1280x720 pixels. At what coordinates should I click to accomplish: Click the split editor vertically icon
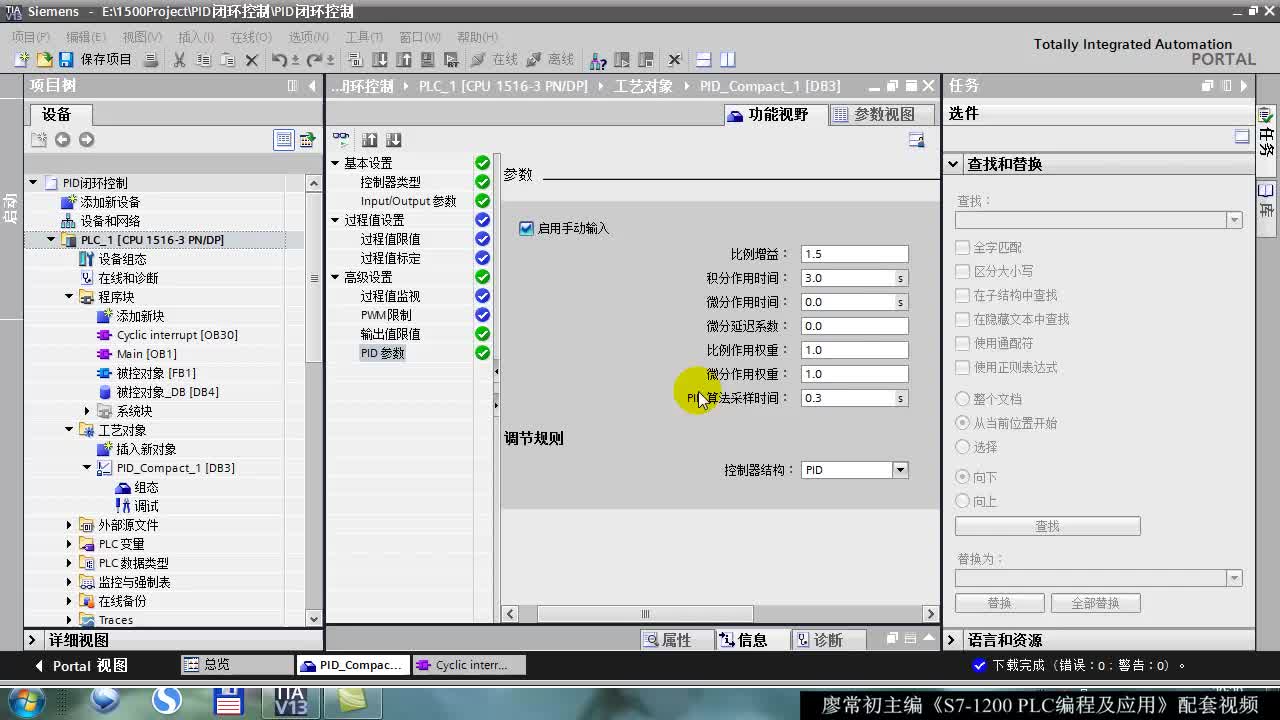click(727, 60)
